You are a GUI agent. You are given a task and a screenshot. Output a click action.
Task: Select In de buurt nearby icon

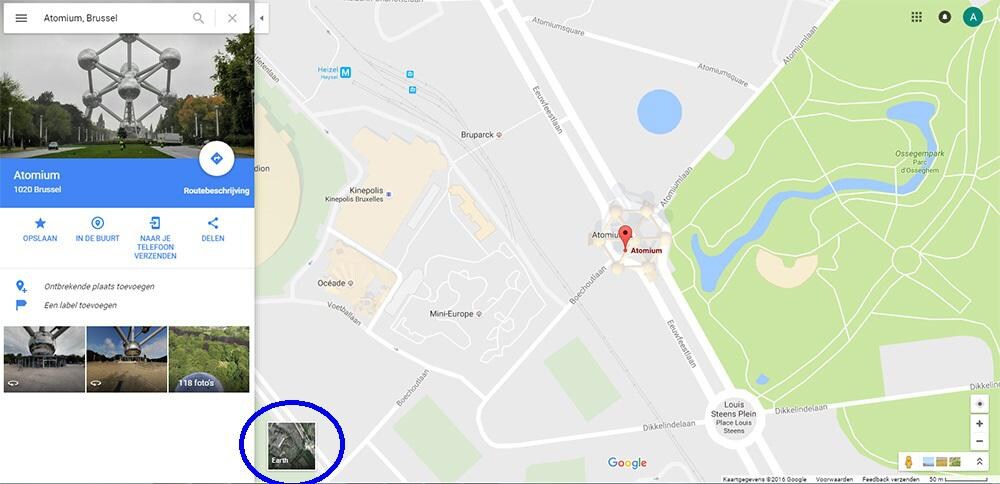click(x=98, y=230)
